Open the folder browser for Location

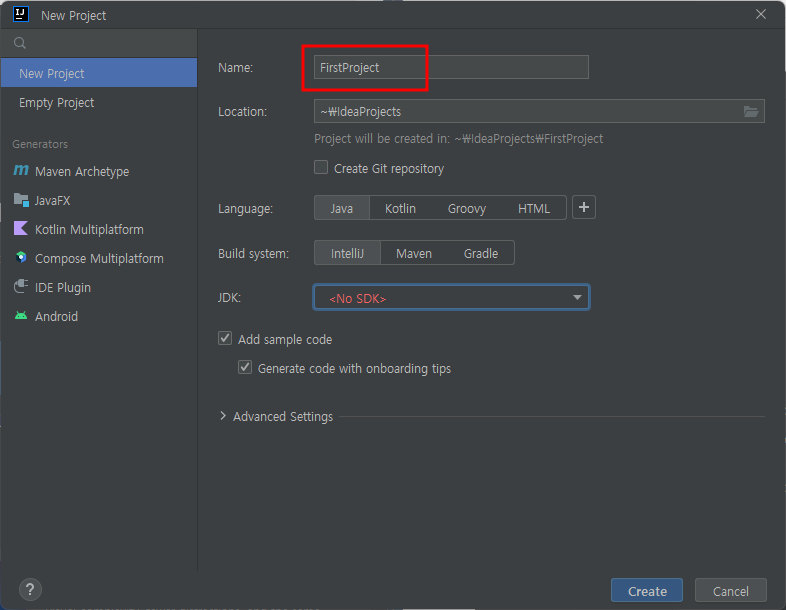tap(750, 111)
